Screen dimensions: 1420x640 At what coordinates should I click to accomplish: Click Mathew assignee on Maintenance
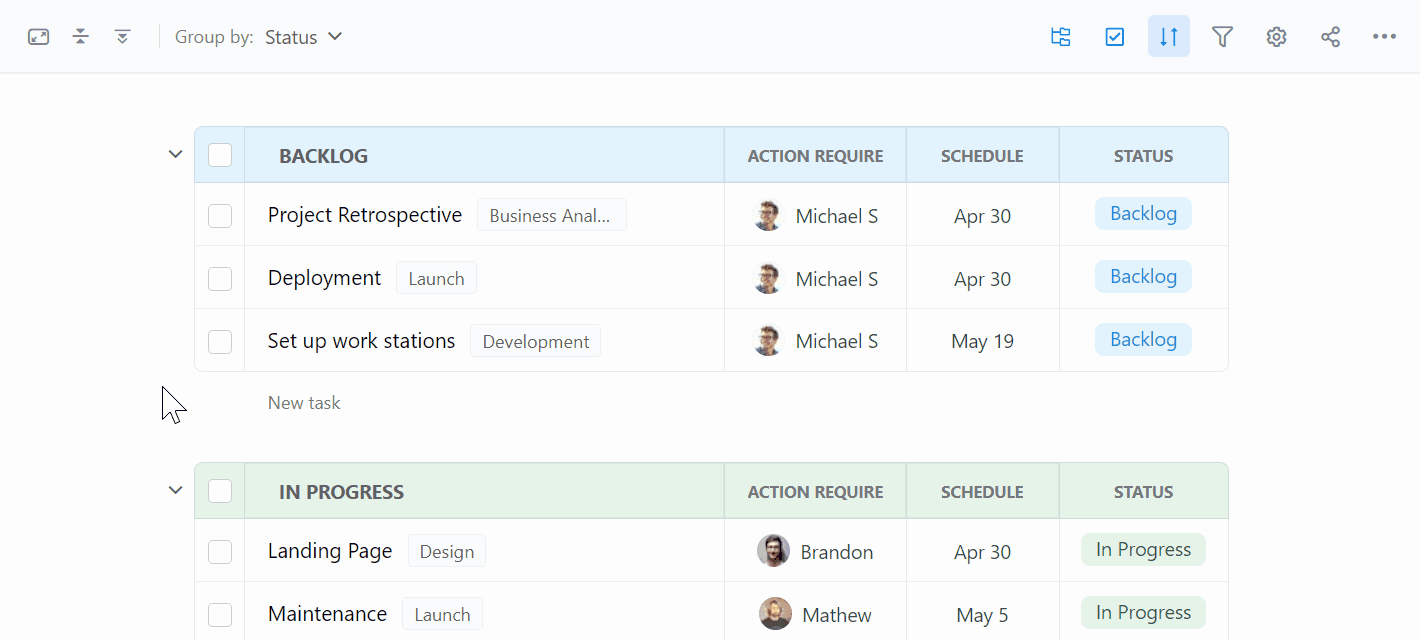pyautogui.click(x=815, y=615)
